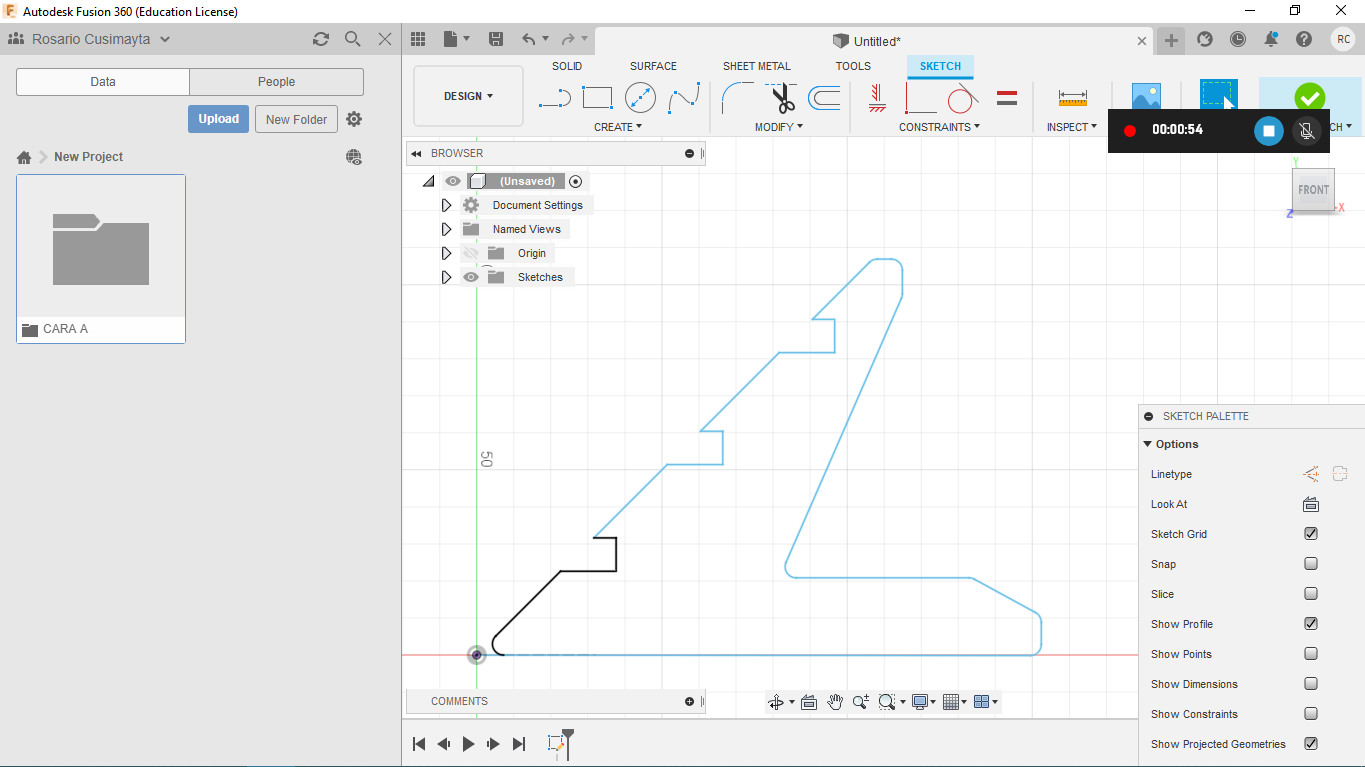The image size is (1365, 767).
Task: Undo the last action
Action: coord(529,39)
